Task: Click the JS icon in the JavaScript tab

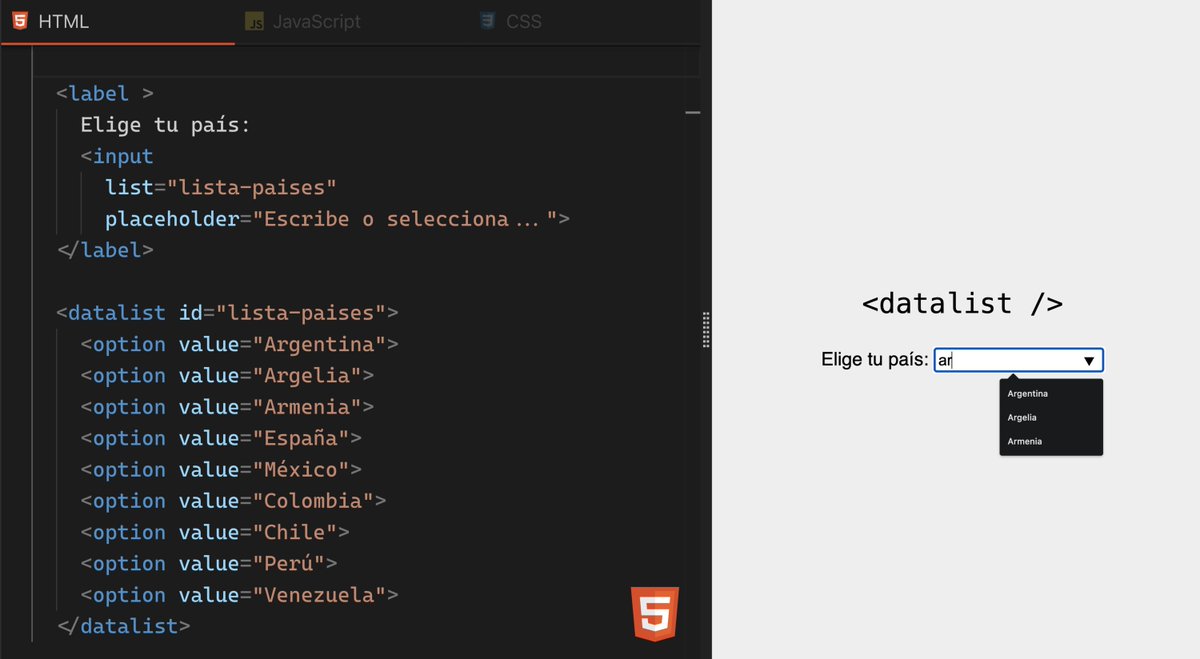Action: [255, 22]
